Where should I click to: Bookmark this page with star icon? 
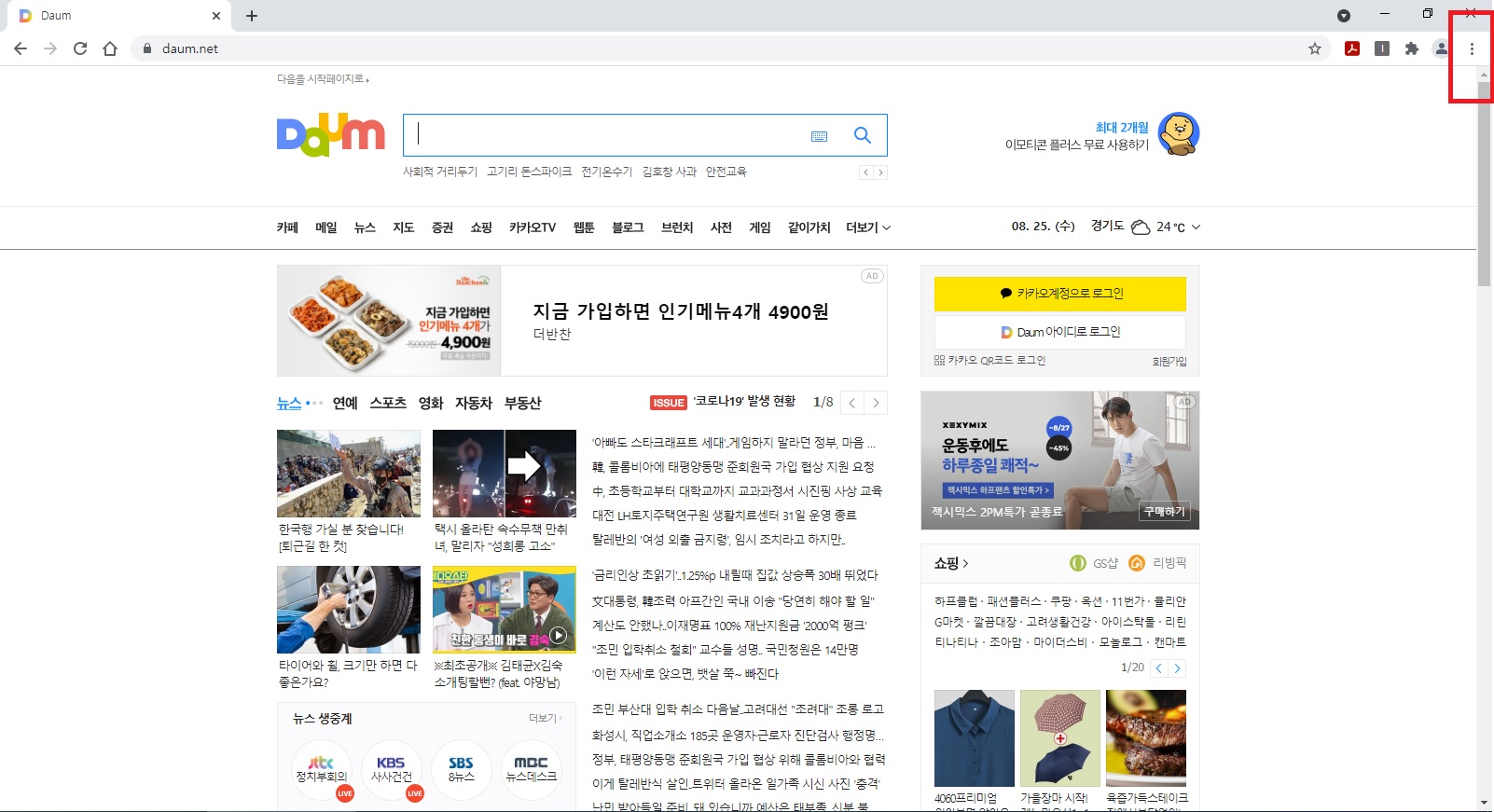tap(1315, 48)
